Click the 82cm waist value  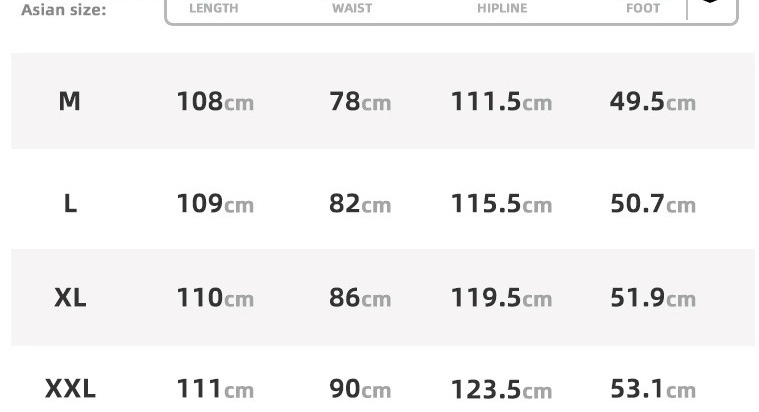point(360,204)
